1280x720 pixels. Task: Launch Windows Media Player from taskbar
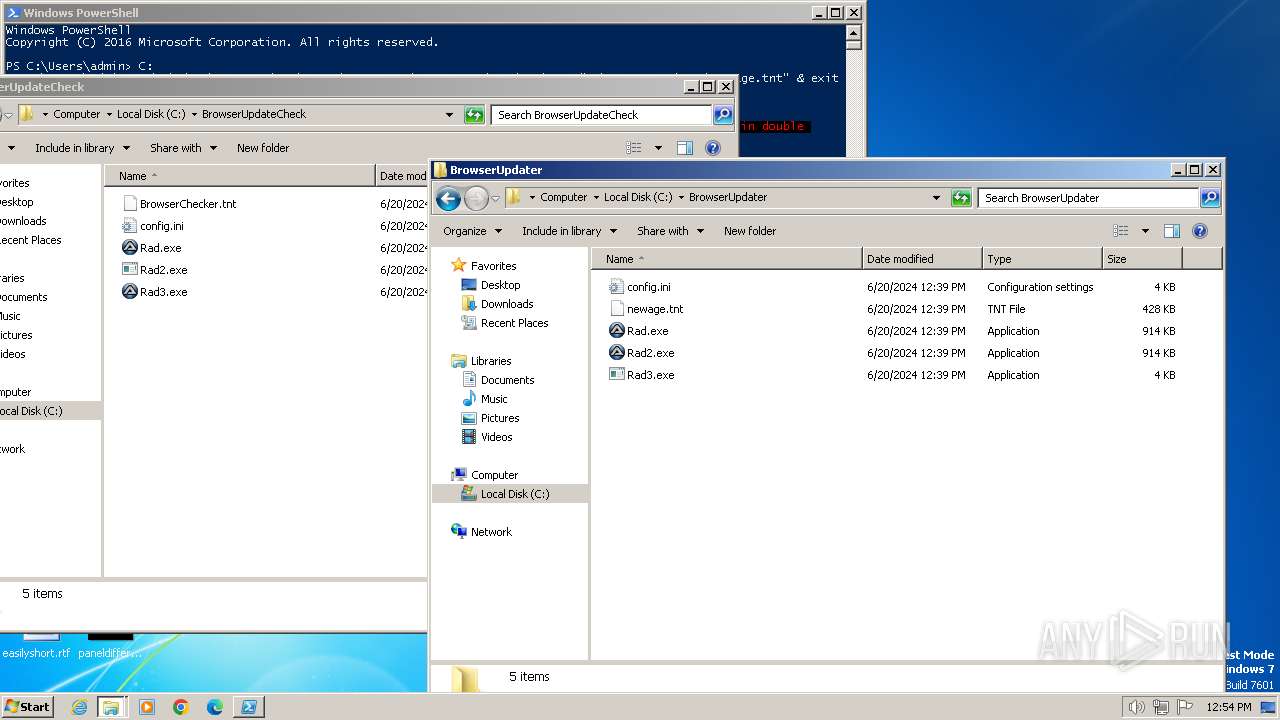[147, 707]
